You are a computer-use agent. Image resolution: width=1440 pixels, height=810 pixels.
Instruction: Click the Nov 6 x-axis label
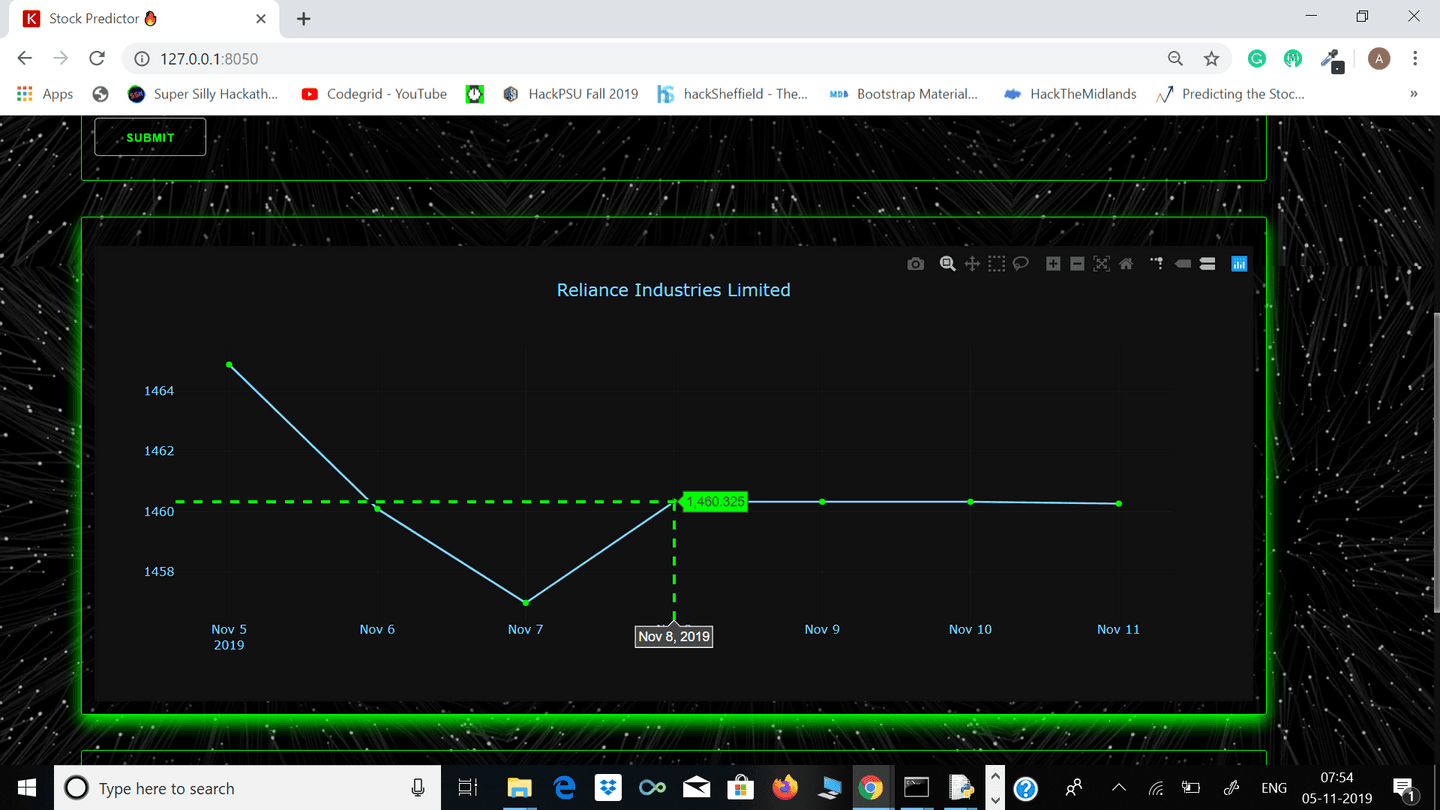click(x=377, y=629)
